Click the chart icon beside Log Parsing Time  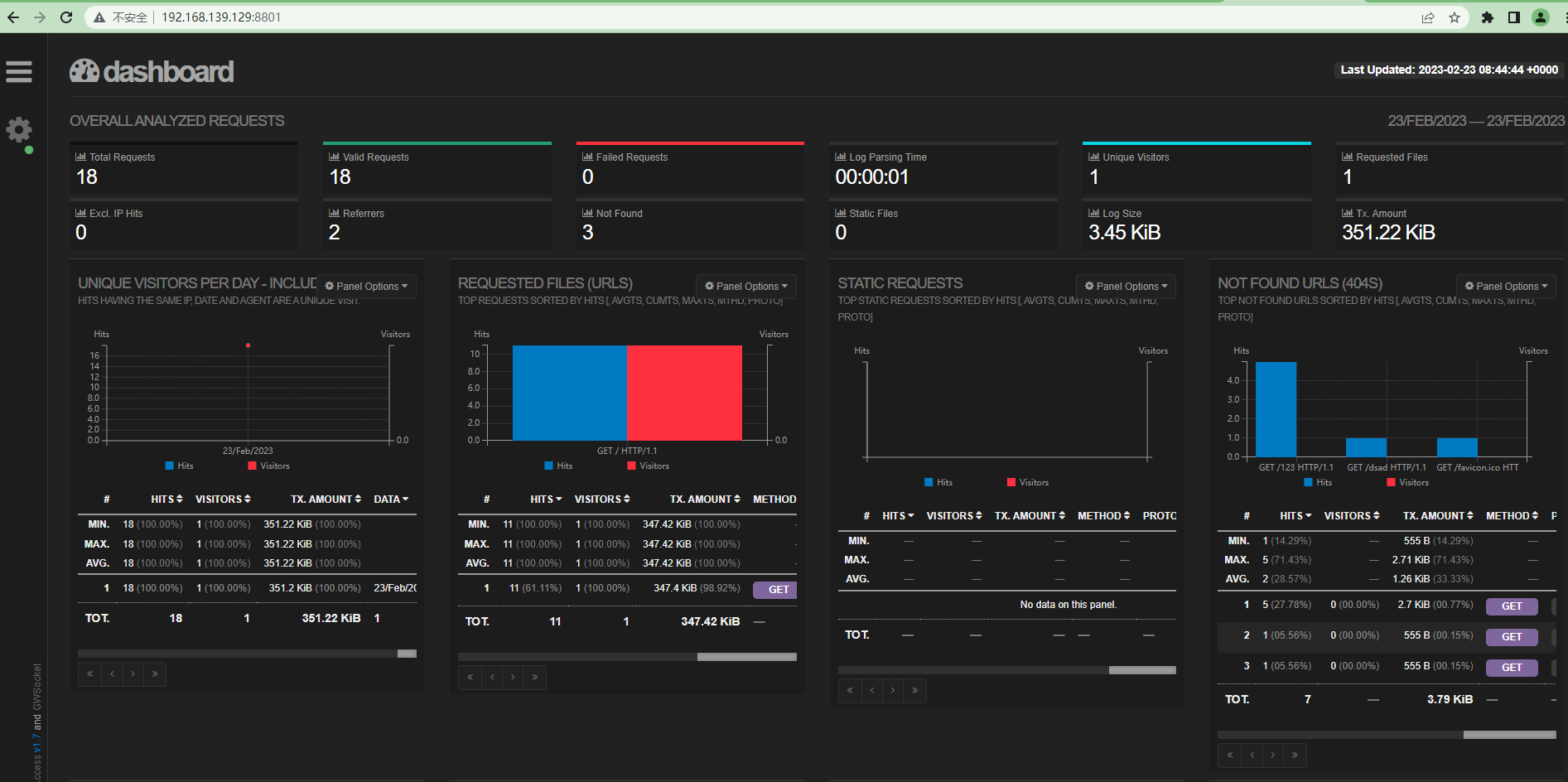point(841,157)
